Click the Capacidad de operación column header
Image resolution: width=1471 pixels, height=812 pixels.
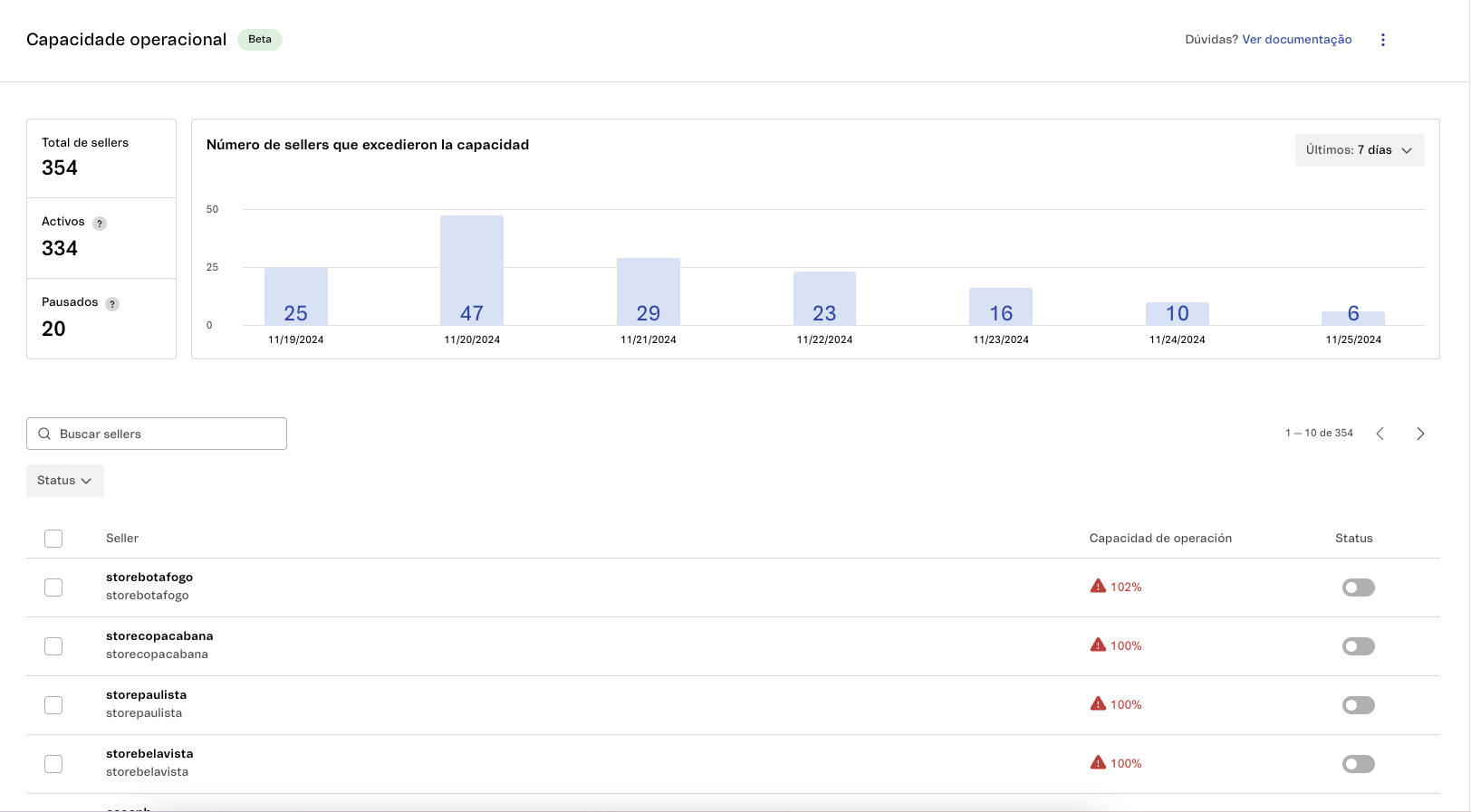pos(1159,539)
